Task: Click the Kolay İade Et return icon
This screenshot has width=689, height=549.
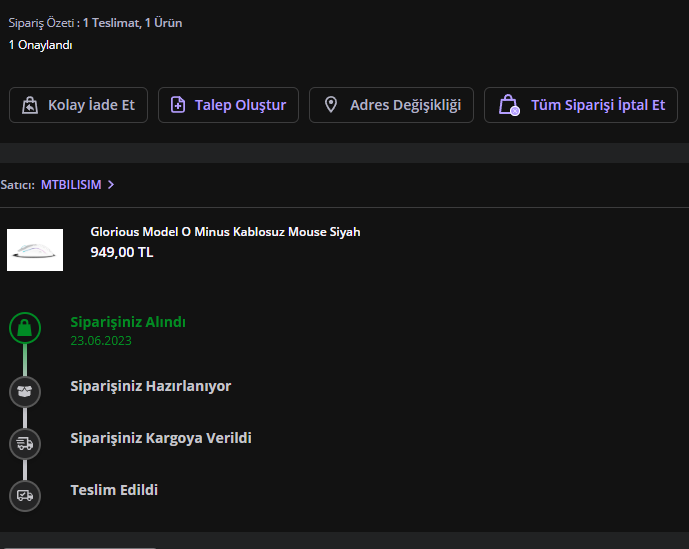Action: pyautogui.click(x=30, y=105)
